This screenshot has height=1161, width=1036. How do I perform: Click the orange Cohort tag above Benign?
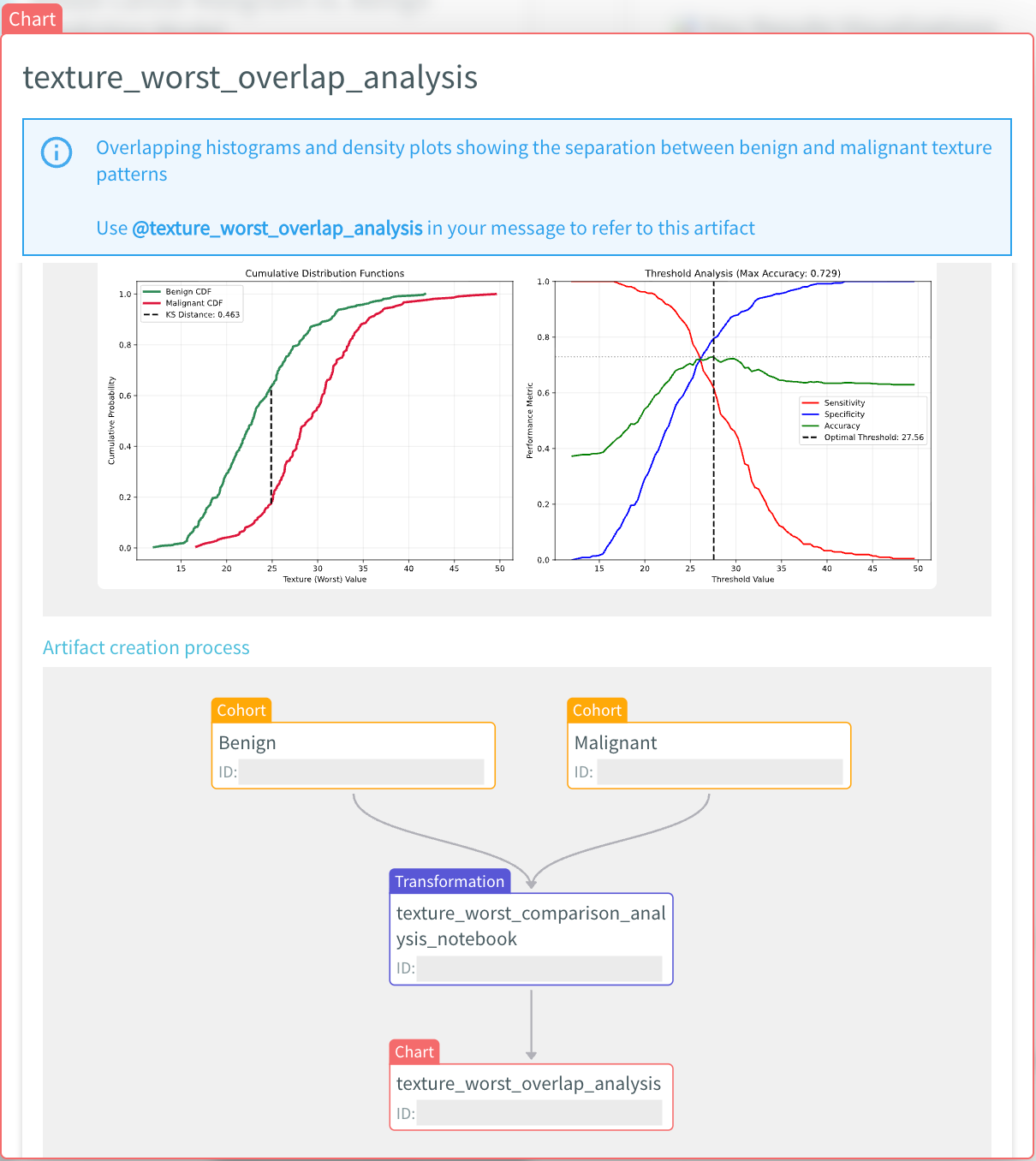(241, 710)
